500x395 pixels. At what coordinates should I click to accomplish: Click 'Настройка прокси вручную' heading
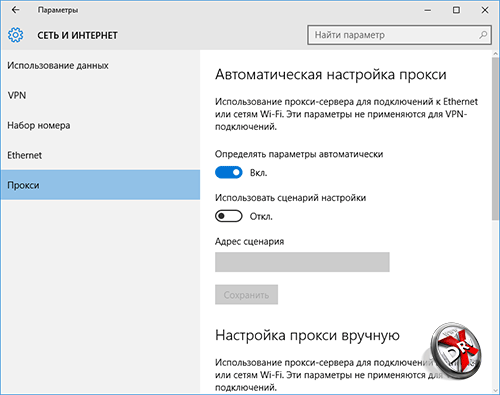pos(307,335)
